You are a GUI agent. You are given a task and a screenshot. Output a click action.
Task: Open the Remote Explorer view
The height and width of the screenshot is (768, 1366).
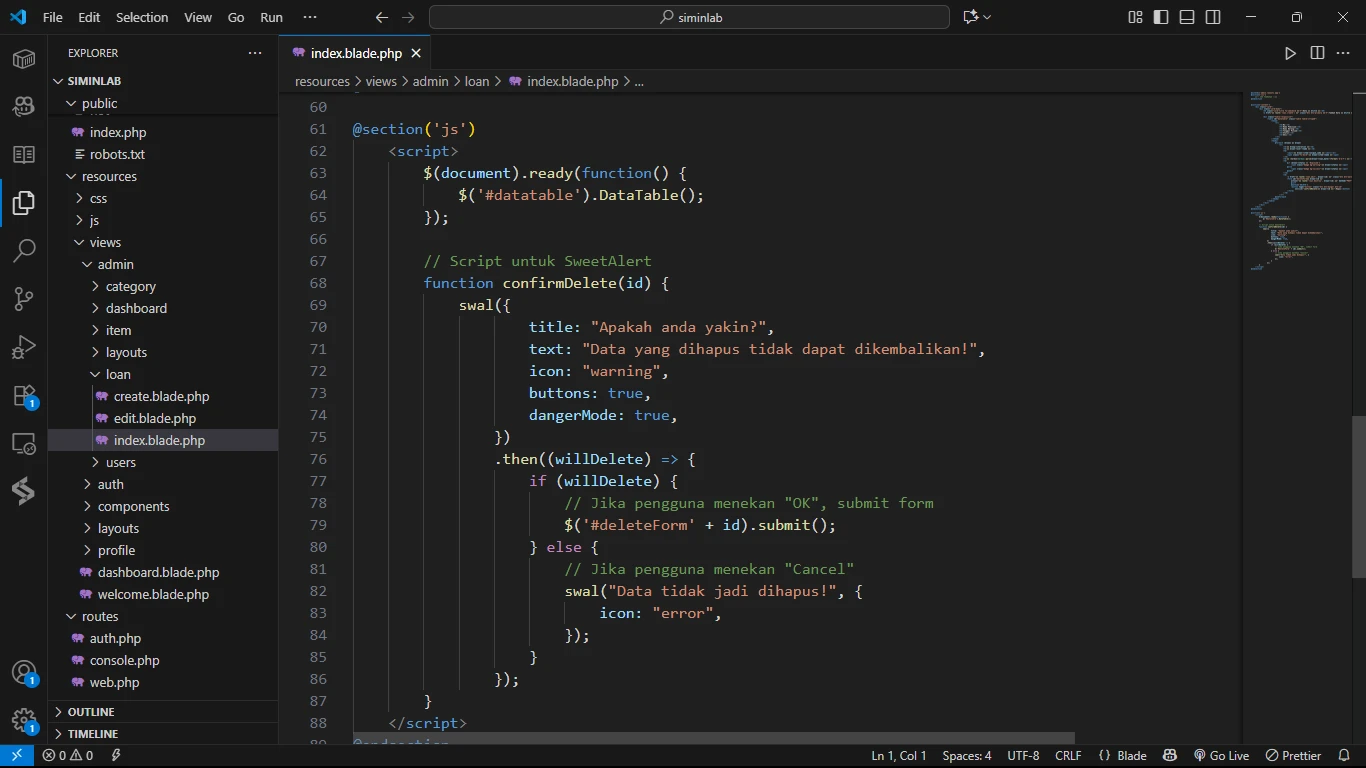point(24,443)
